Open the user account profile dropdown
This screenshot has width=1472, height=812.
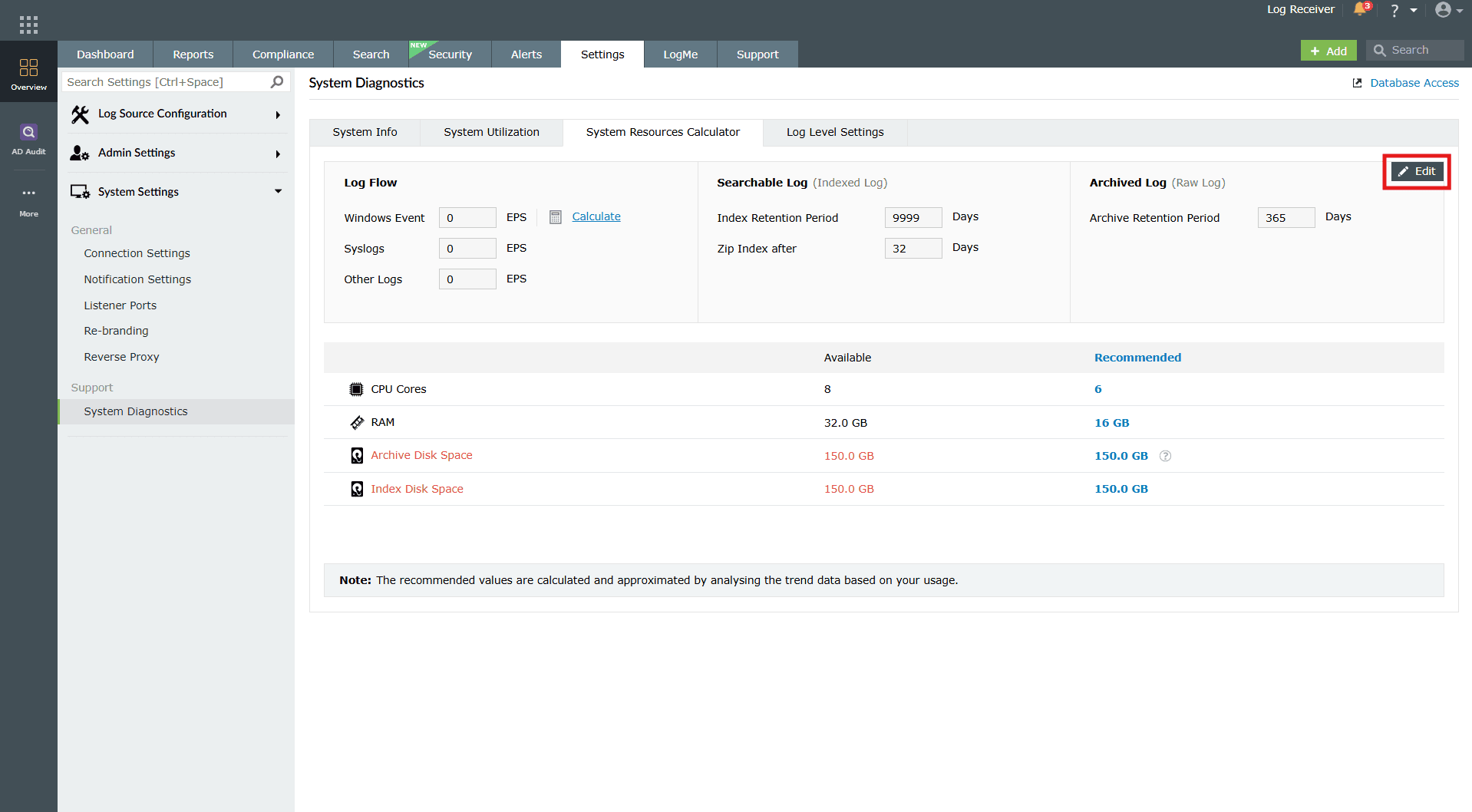(1449, 10)
